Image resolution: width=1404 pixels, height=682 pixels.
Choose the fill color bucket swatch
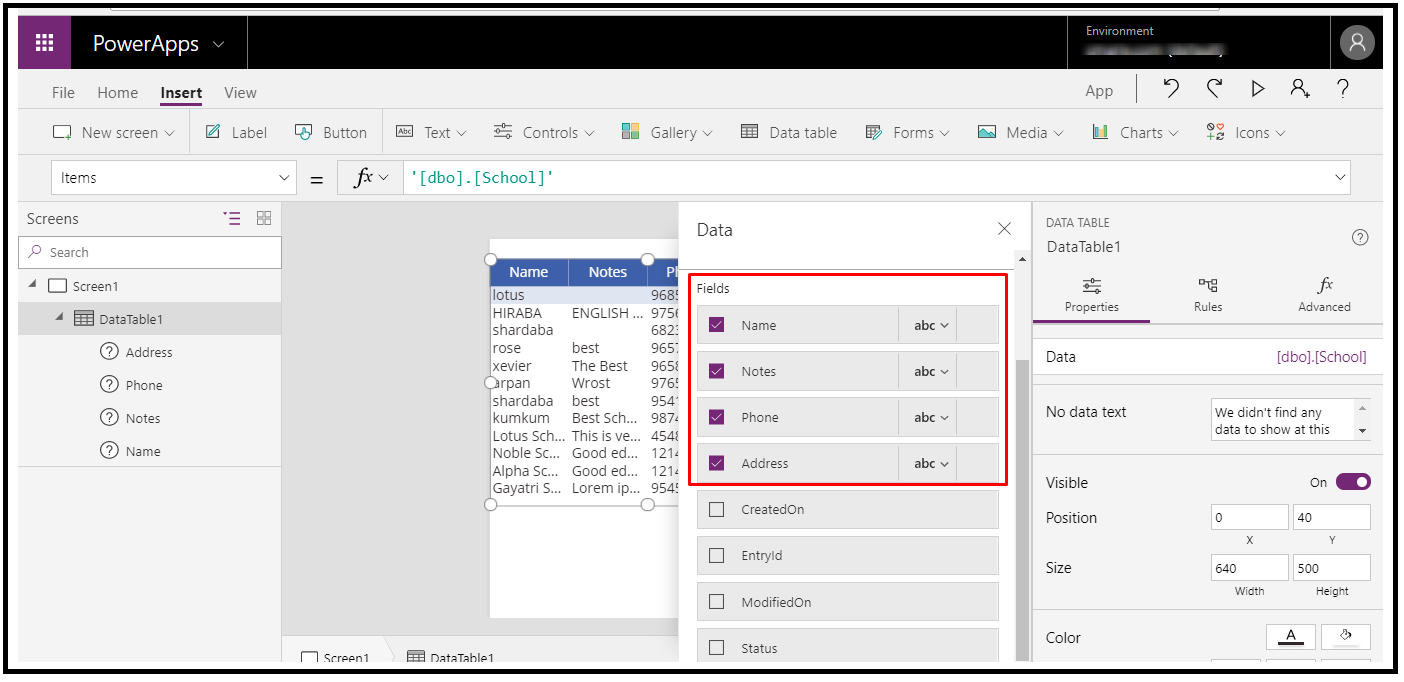(1345, 637)
